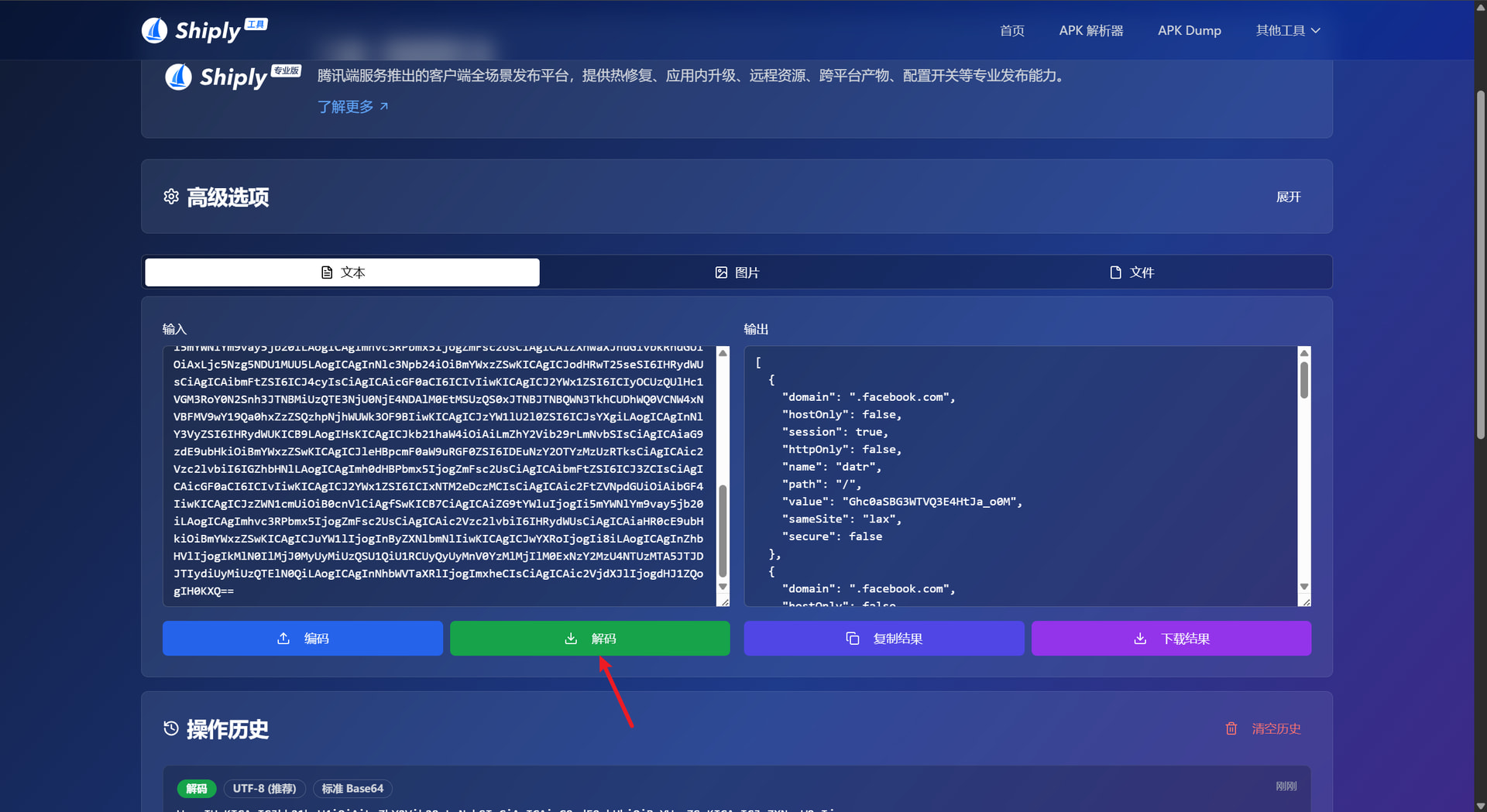Go to APK Dump page
1487x812 pixels.
tap(1189, 30)
